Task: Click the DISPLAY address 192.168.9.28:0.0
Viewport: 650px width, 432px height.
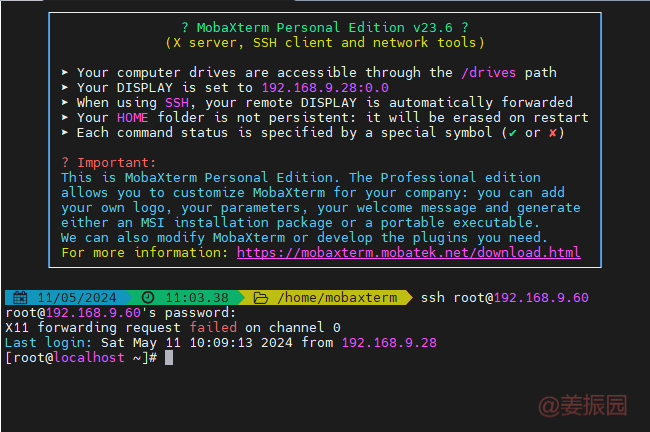Action: pyautogui.click(x=325, y=87)
